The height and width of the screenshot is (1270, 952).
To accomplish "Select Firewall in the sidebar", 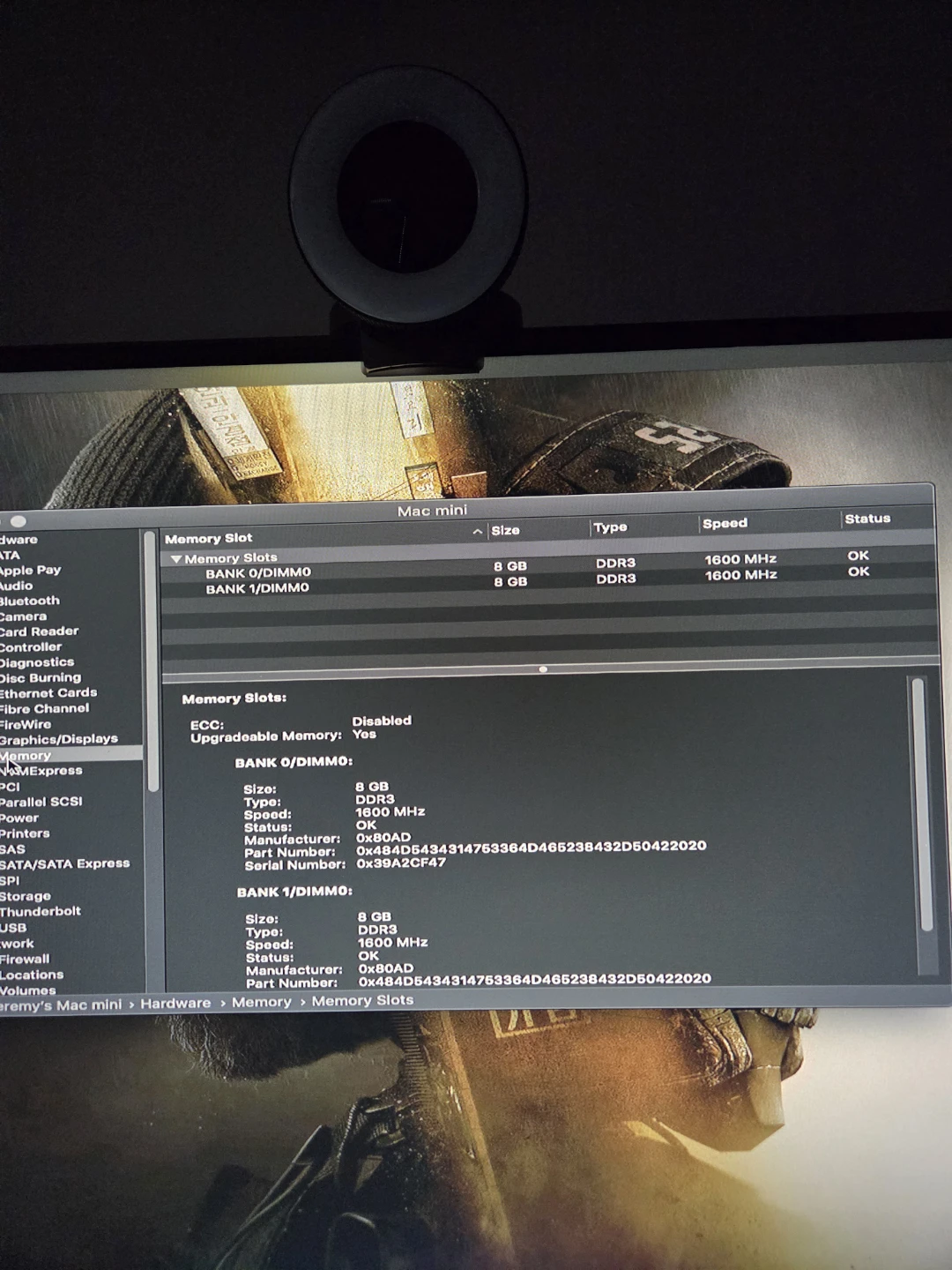I will (25, 959).
